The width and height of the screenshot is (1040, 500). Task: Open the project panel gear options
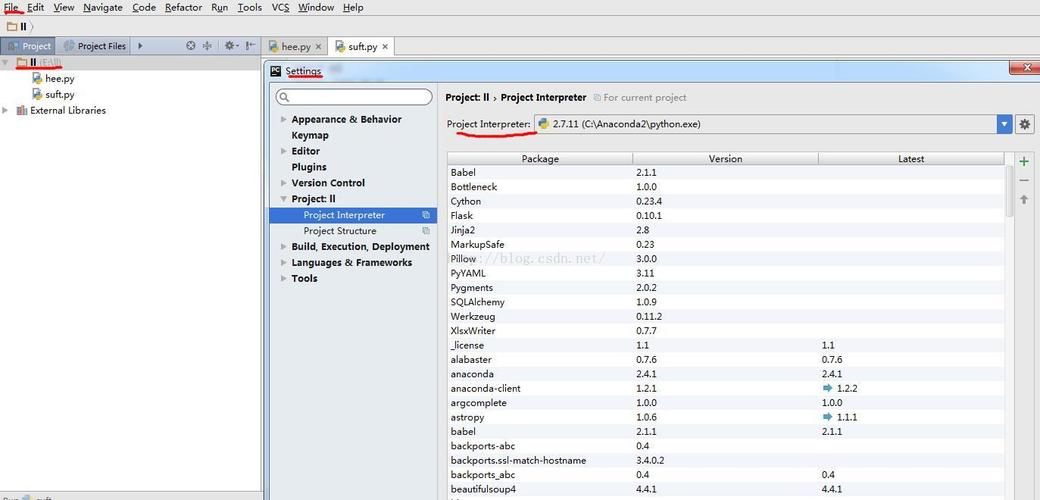click(x=230, y=46)
